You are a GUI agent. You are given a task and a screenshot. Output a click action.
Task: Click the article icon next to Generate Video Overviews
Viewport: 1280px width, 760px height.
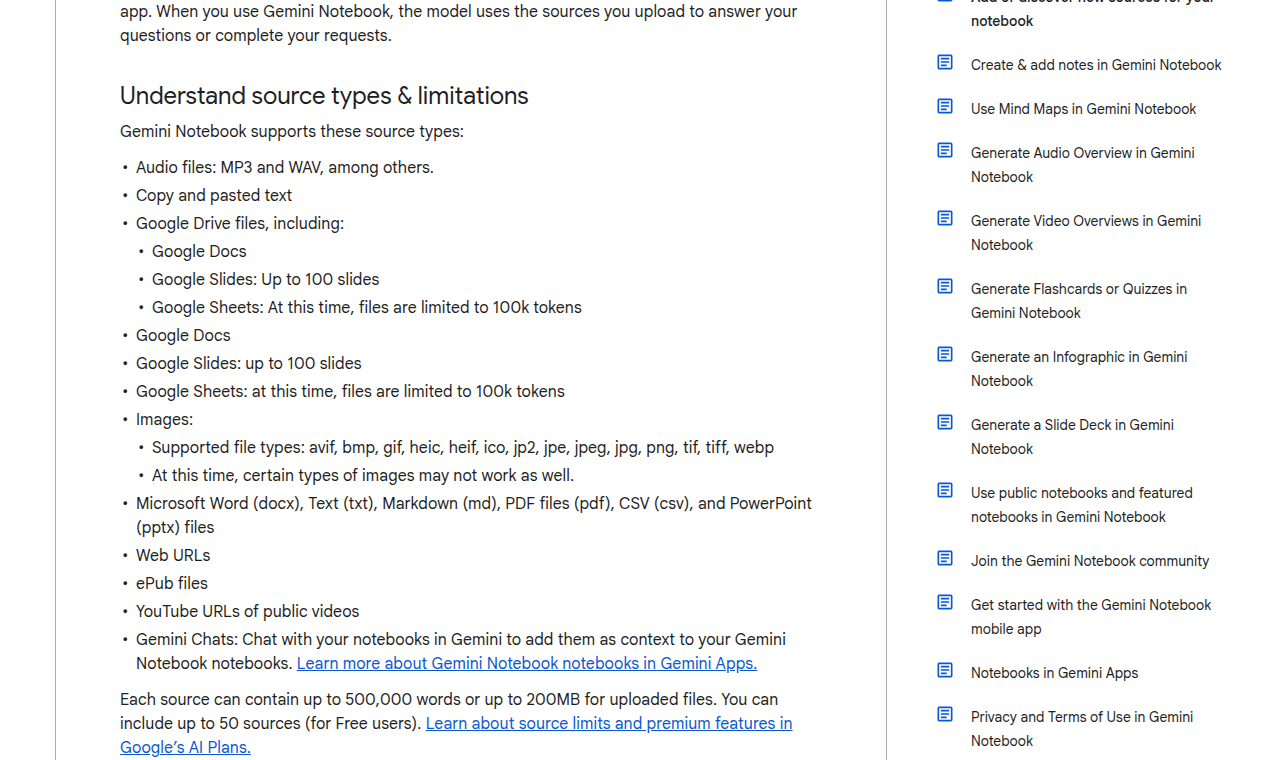(945, 219)
